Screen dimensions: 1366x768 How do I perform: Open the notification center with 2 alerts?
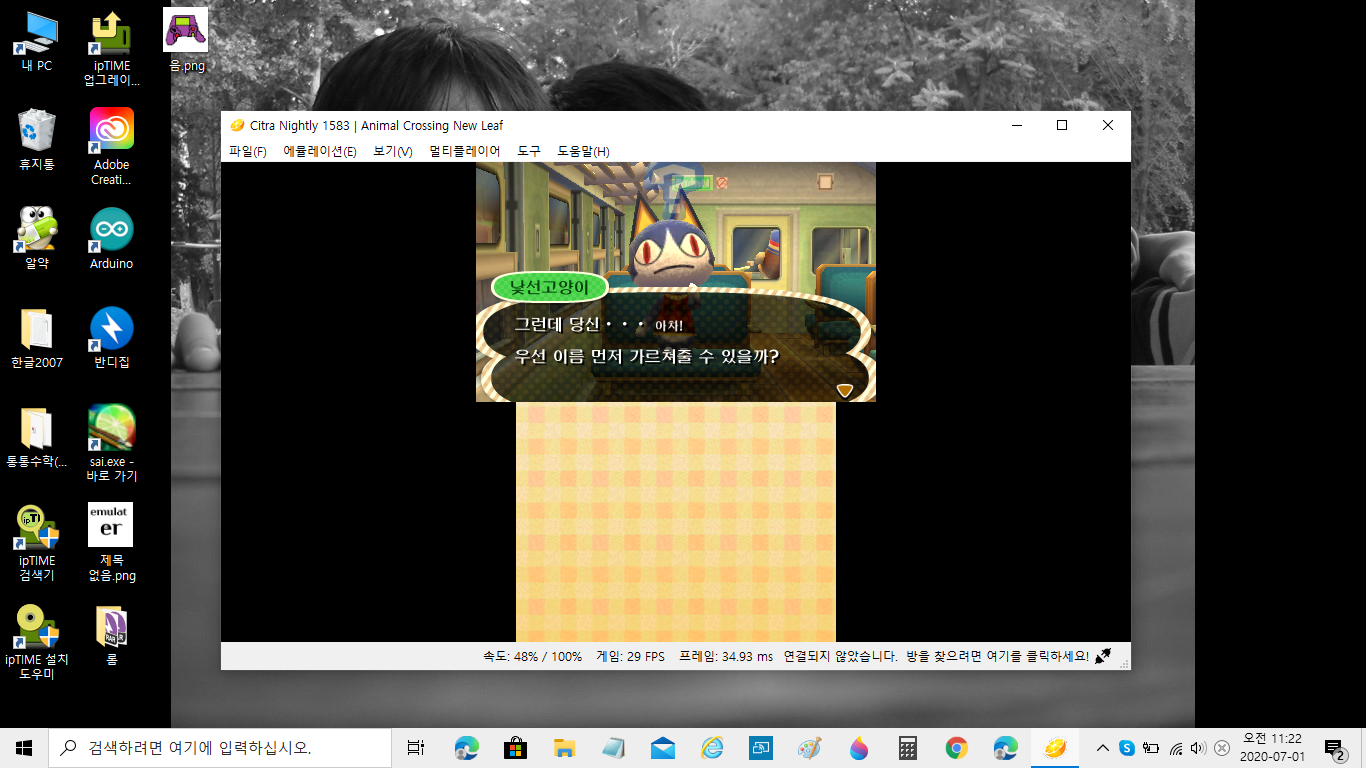click(1334, 748)
